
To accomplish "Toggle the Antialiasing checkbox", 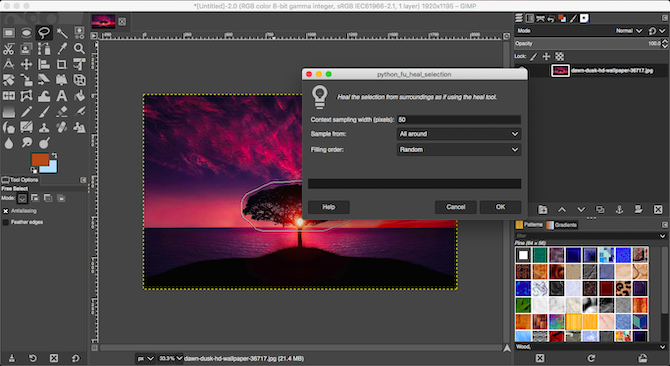I will point(6,211).
